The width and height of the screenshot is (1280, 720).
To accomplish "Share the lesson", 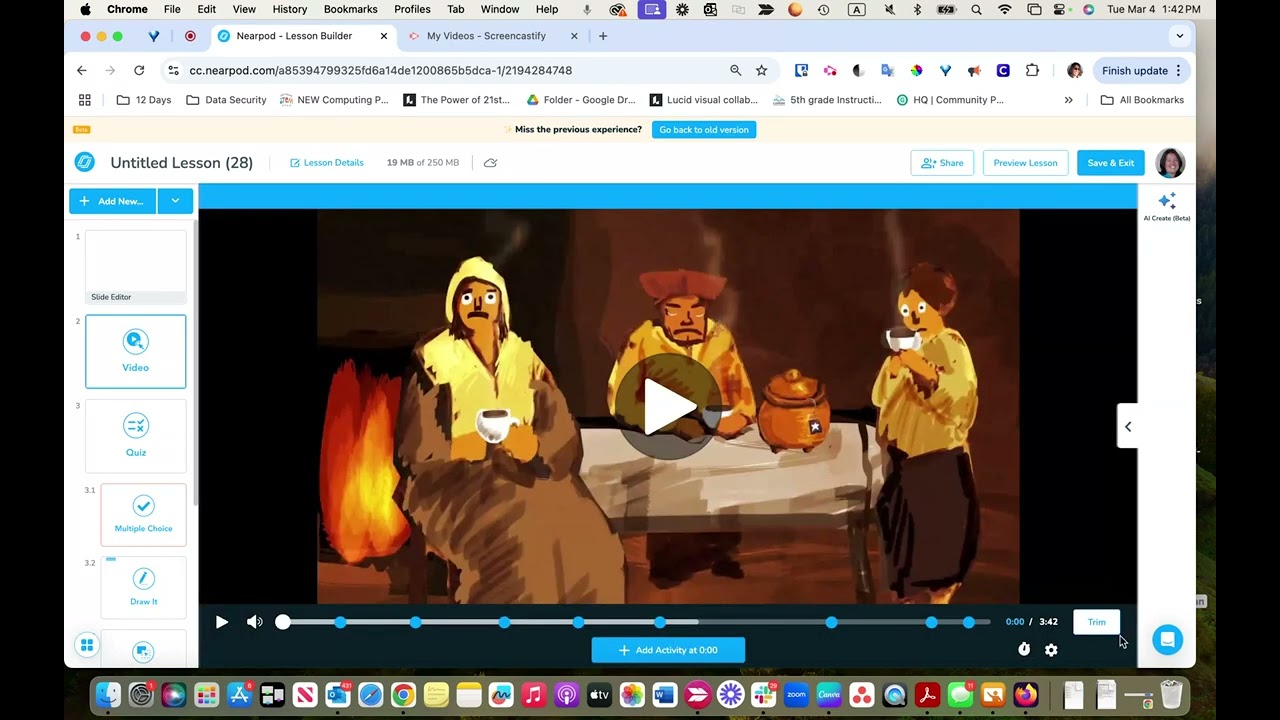I will point(942,163).
